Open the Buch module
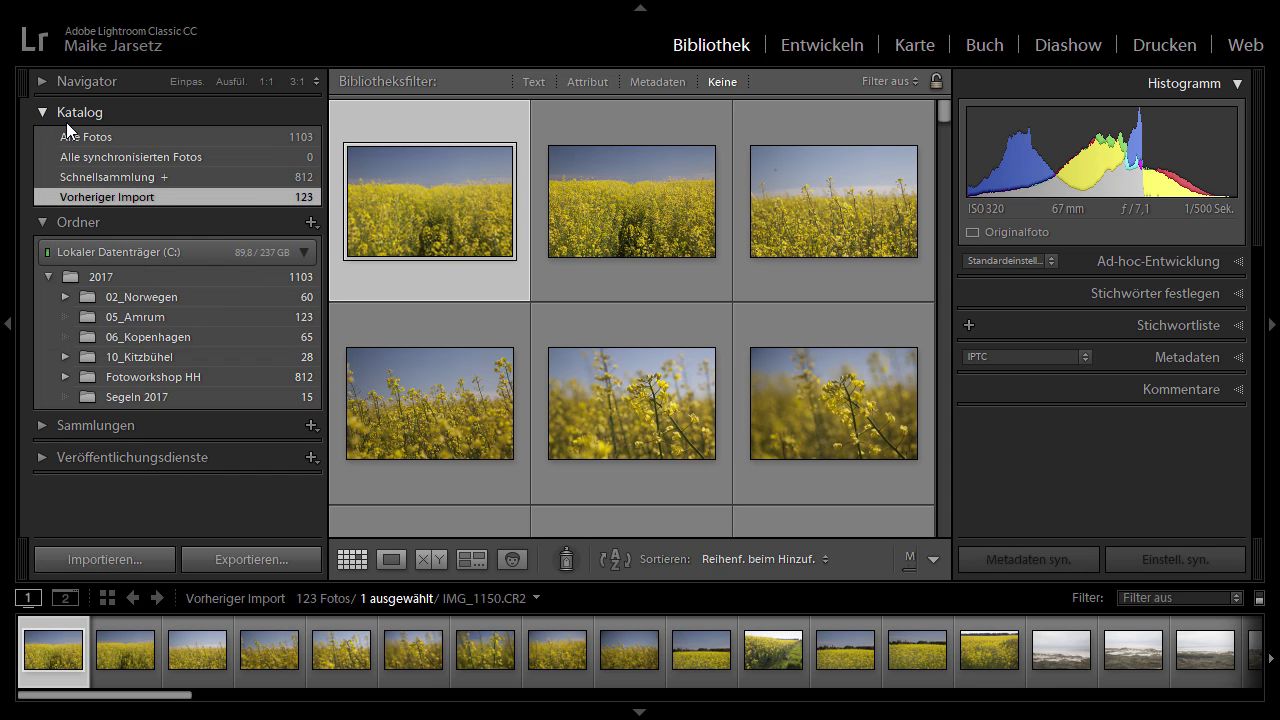This screenshot has height=720, width=1280. (x=984, y=45)
